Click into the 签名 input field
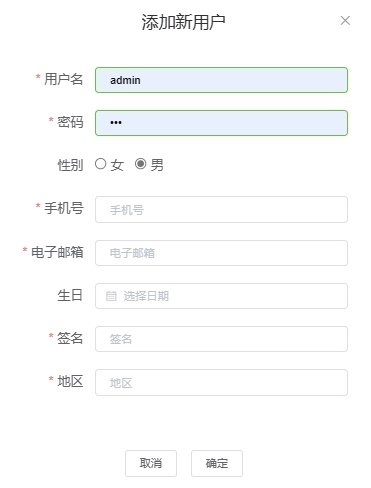The image size is (371, 488). 221,339
